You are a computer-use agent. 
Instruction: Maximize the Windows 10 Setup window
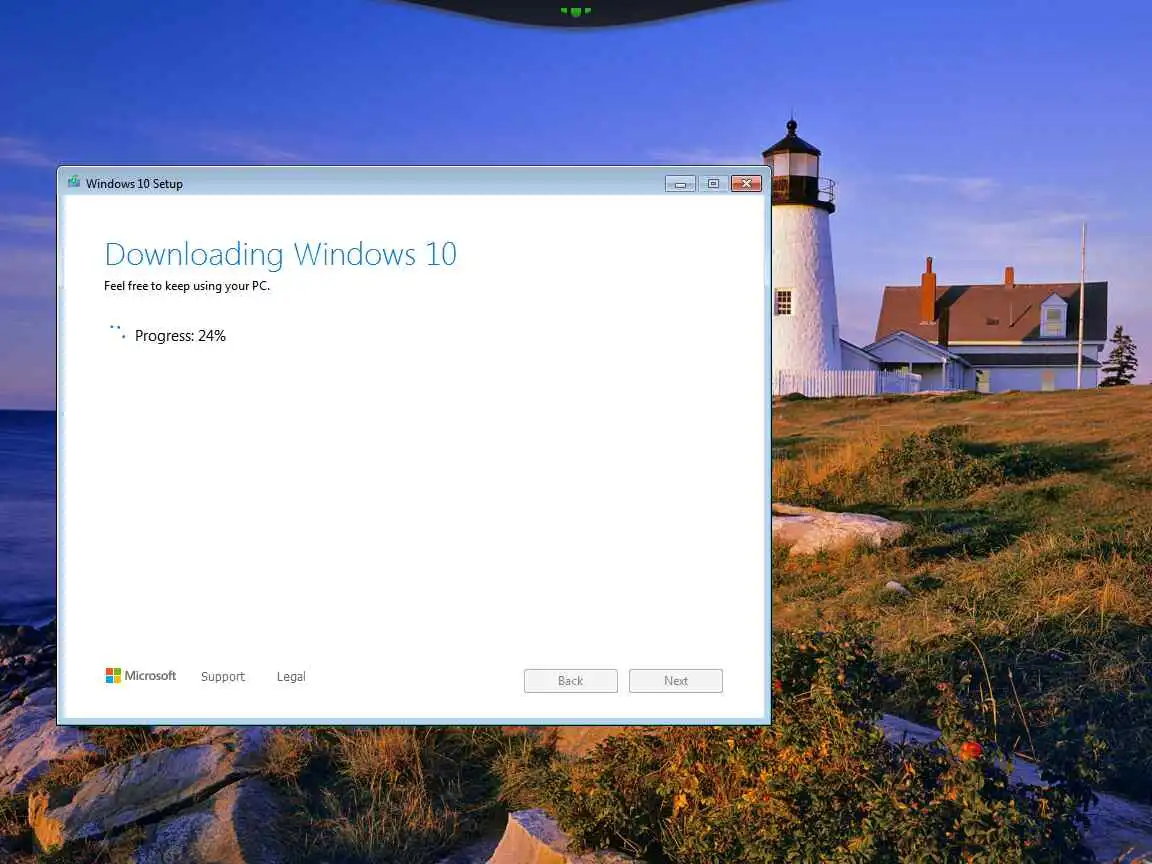[713, 184]
